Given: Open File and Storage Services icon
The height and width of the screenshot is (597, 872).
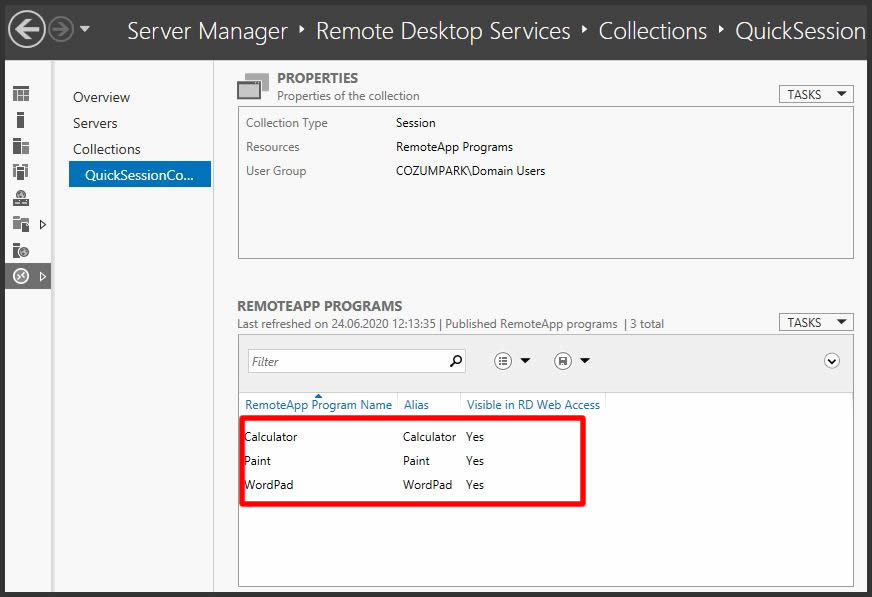Looking at the screenshot, I should pyautogui.click(x=21, y=225).
